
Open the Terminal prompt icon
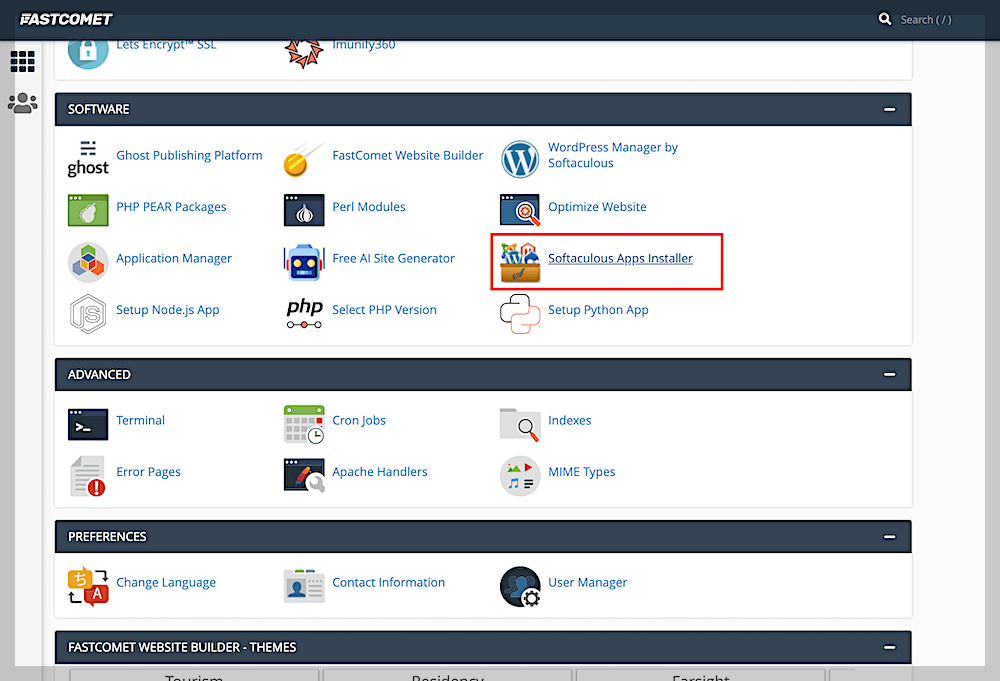point(88,425)
